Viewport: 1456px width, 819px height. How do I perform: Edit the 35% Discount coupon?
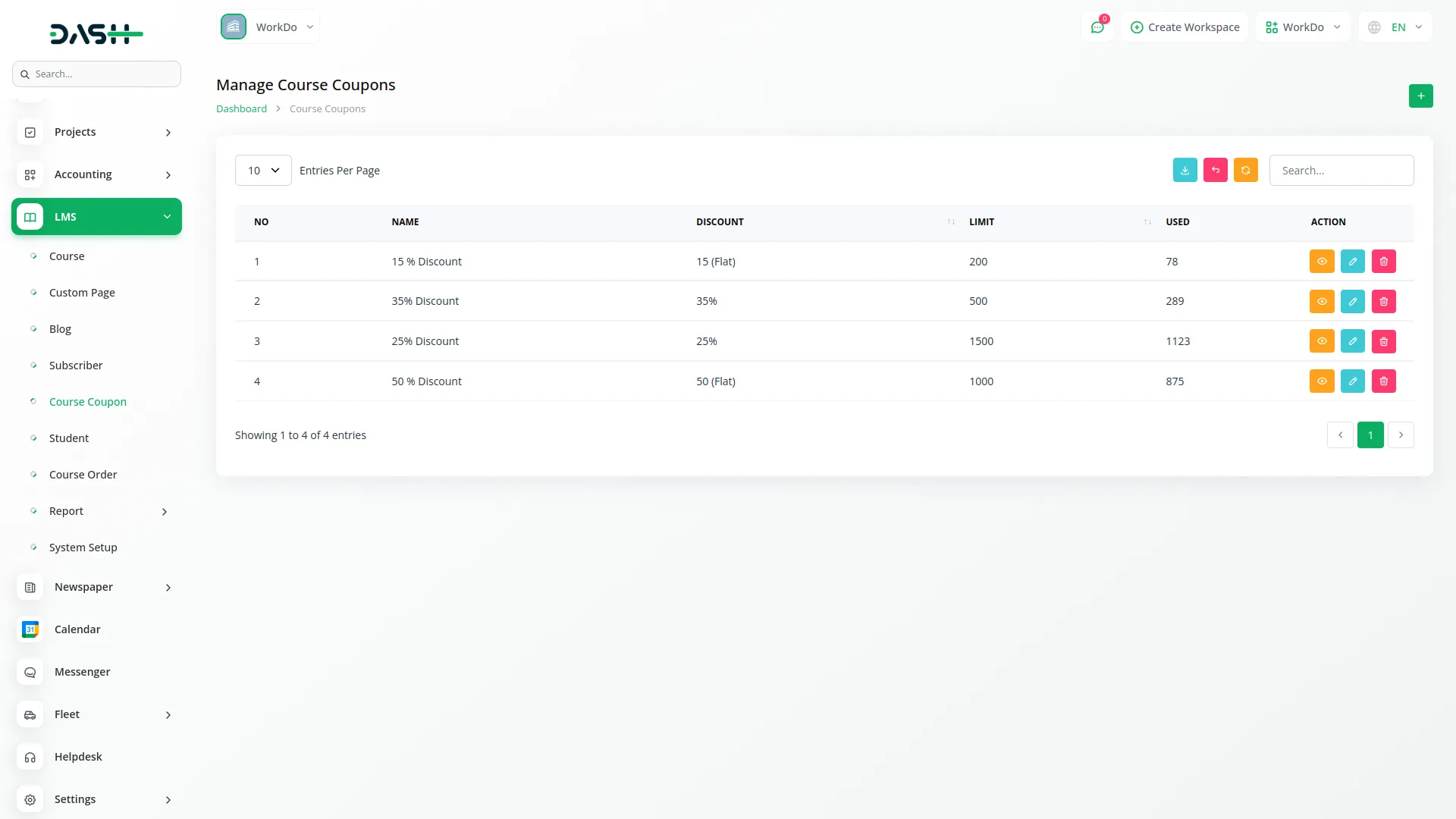click(x=1352, y=302)
